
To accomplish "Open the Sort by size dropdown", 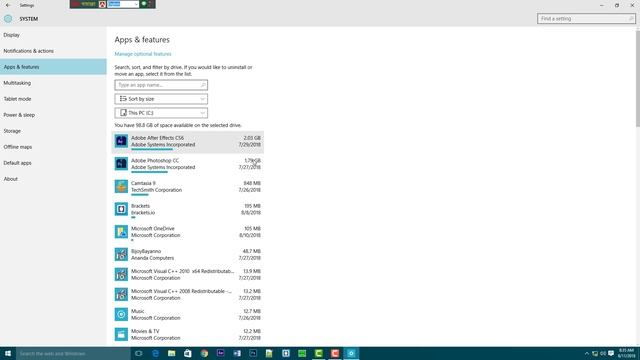I will click(161, 99).
